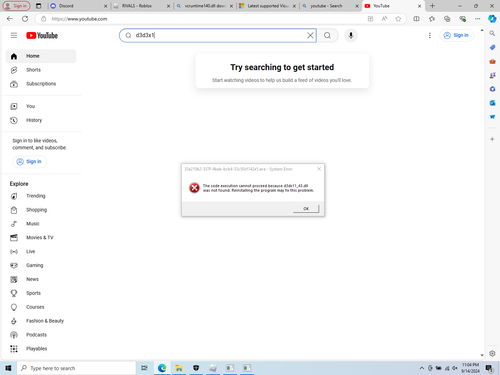Add page to favorites star
This screenshot has height=375, width=500.
click(398, 19)
